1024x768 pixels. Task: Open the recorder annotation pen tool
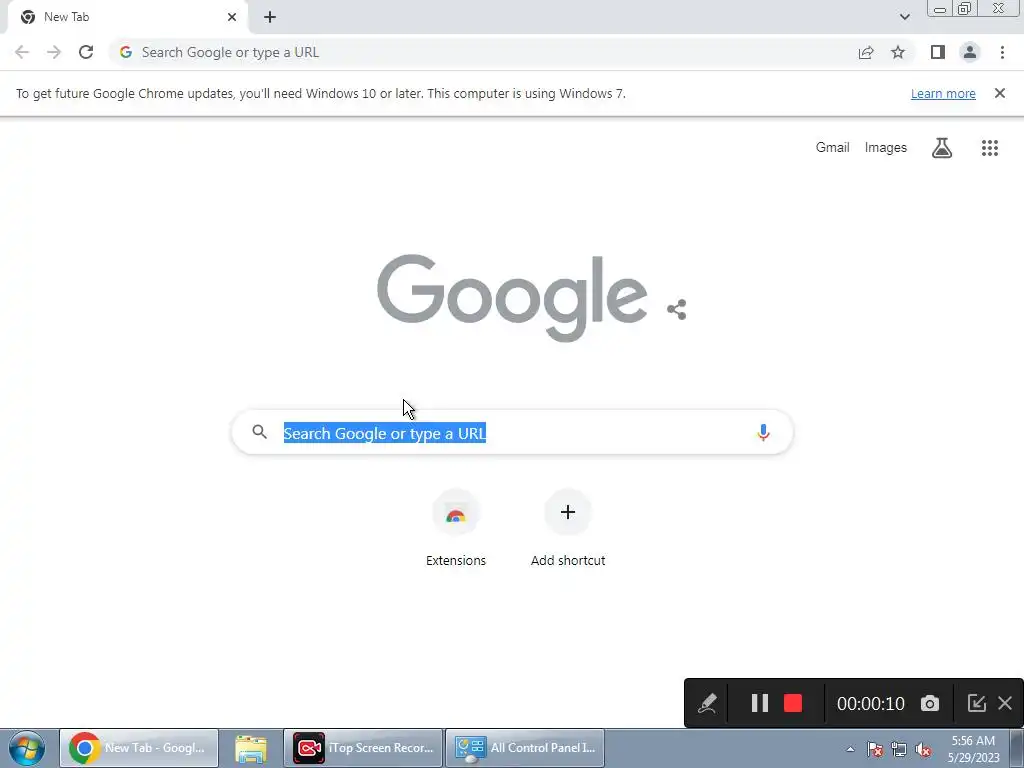click(707, 703)
